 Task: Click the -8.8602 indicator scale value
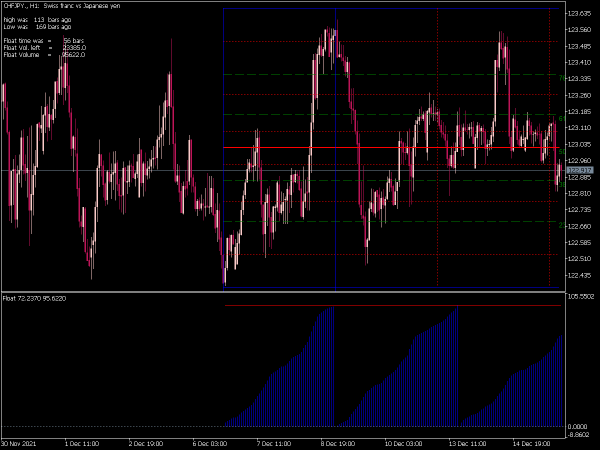[578, 434]
